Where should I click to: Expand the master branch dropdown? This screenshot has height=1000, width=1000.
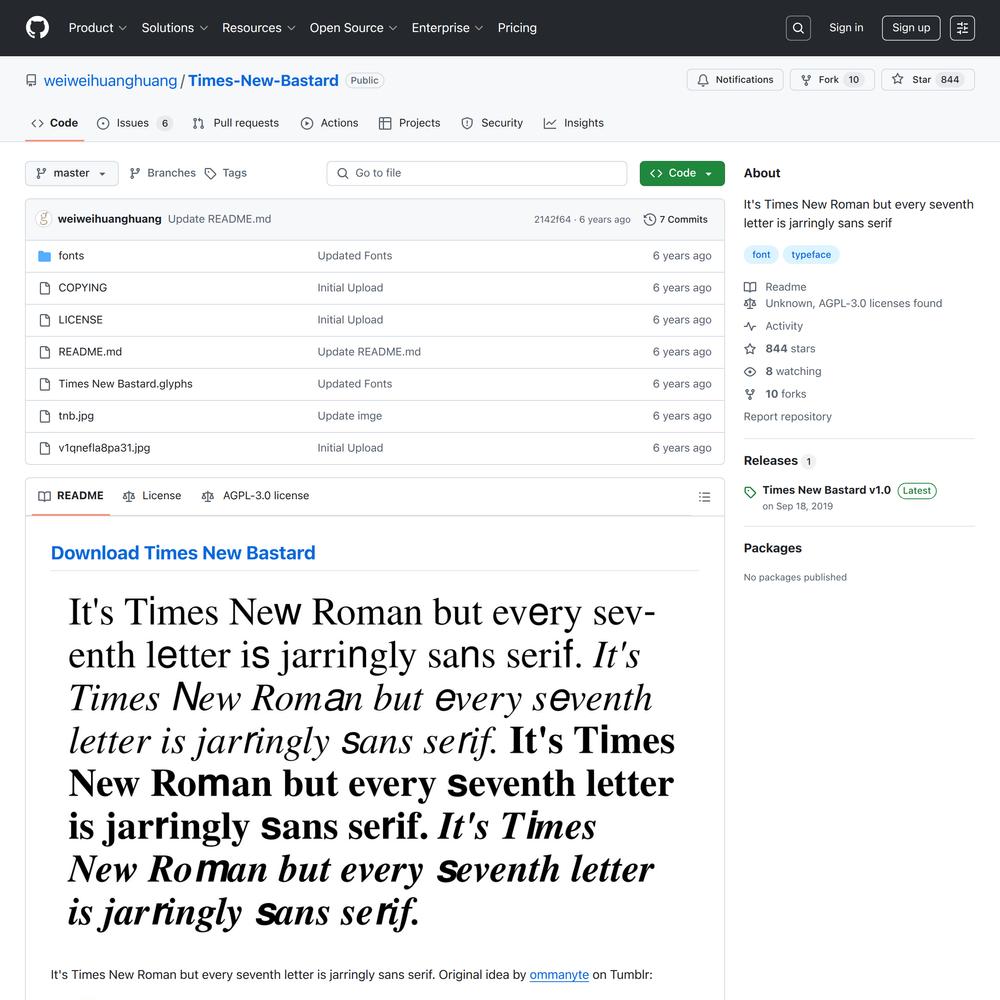(72, 173)
